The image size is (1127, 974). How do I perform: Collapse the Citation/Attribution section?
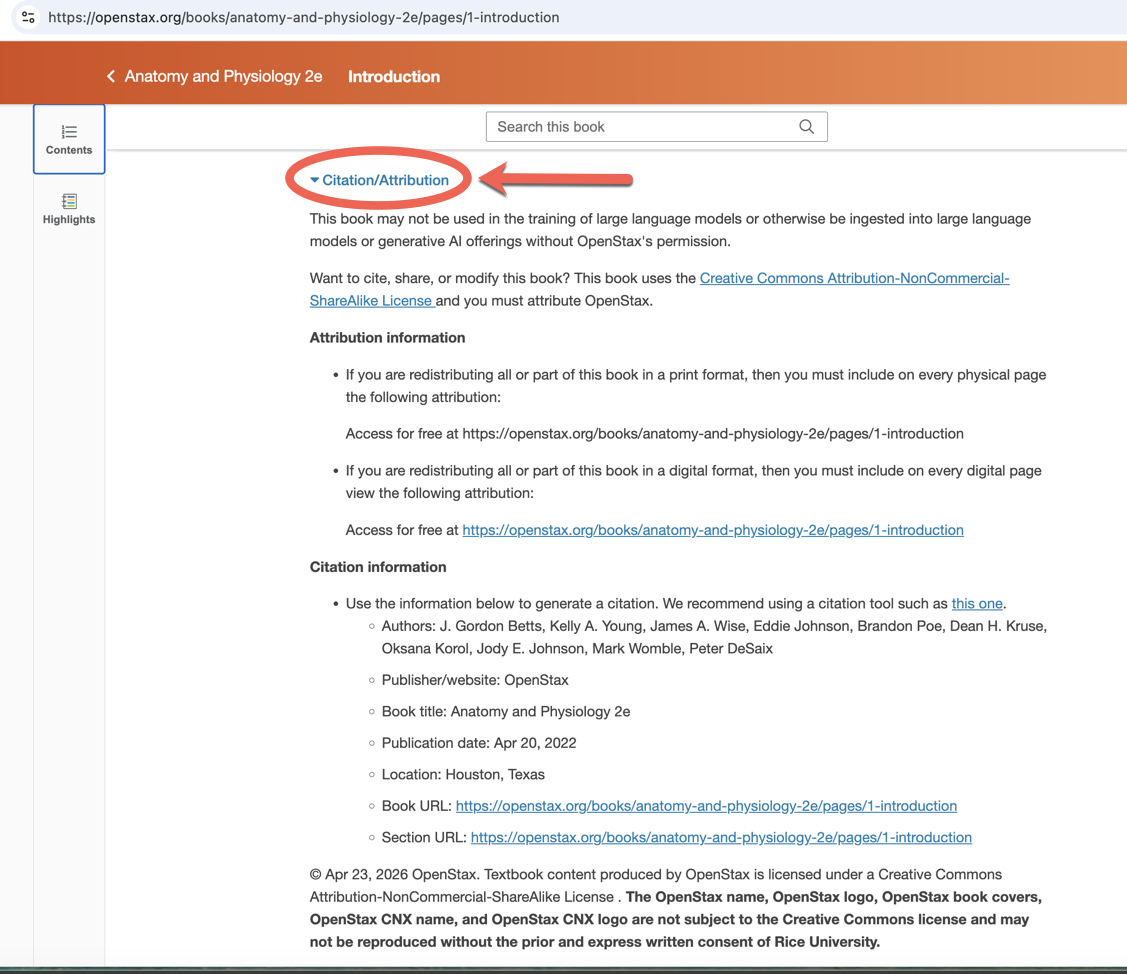pos(380,180)
